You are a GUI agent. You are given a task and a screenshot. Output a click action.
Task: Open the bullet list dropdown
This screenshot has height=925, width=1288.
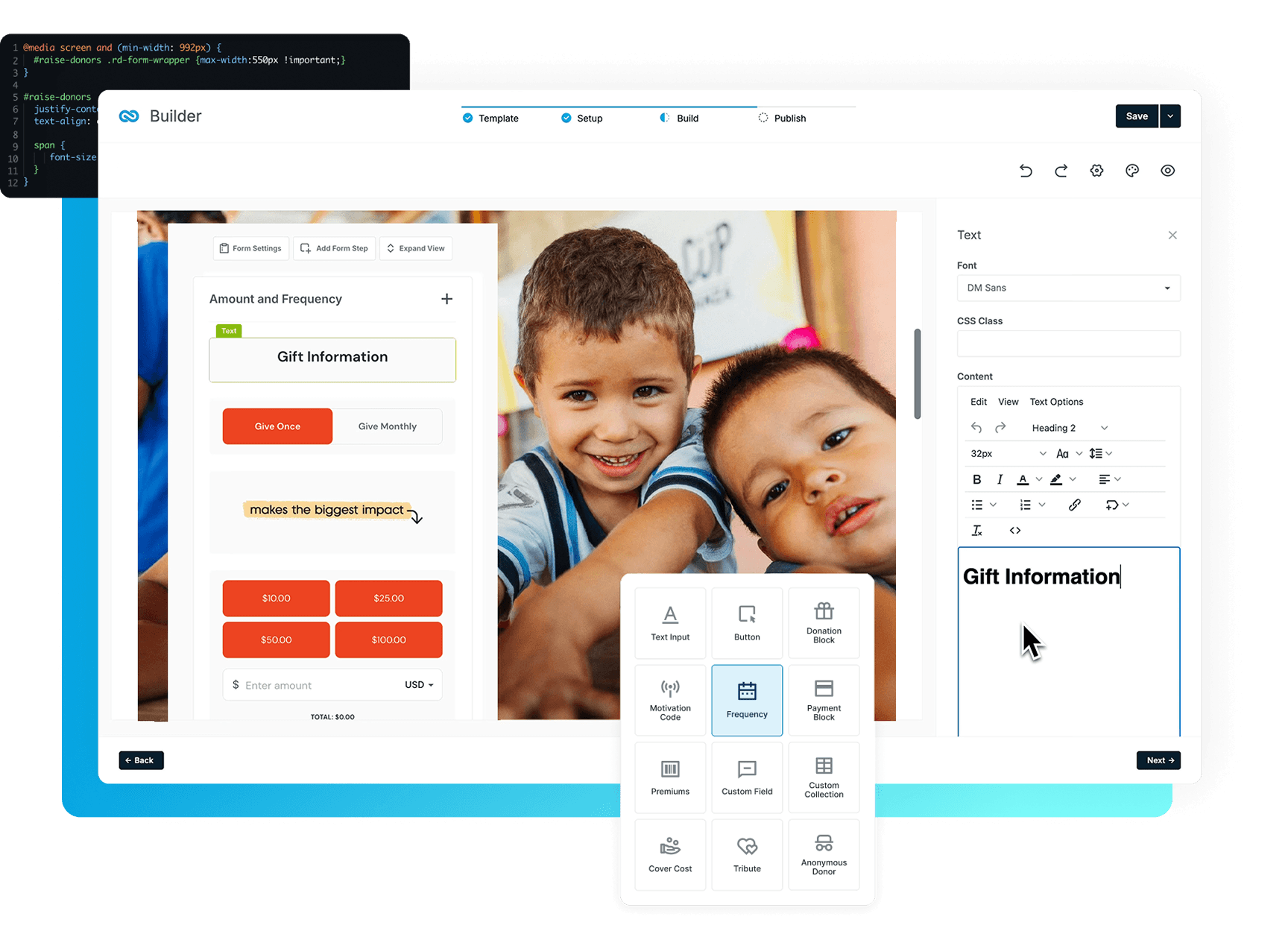984,505
